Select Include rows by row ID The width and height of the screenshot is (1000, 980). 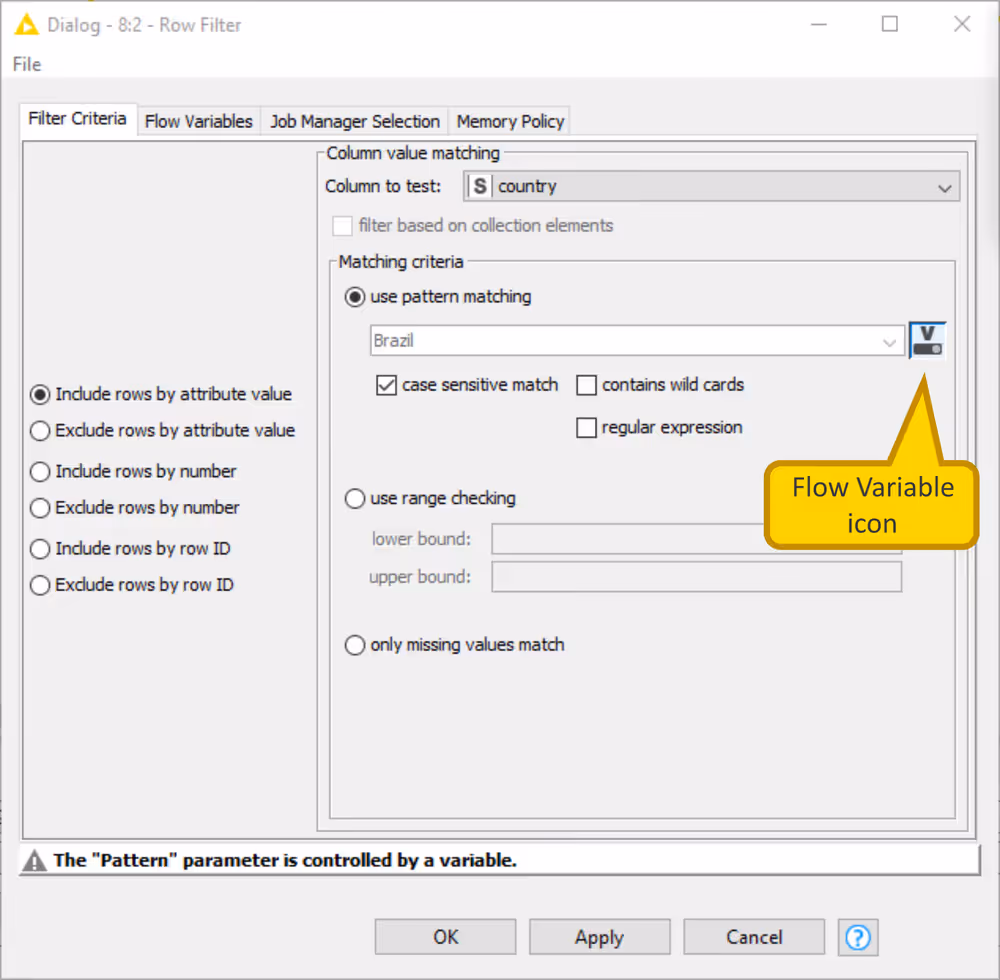(x=39, y=548)
